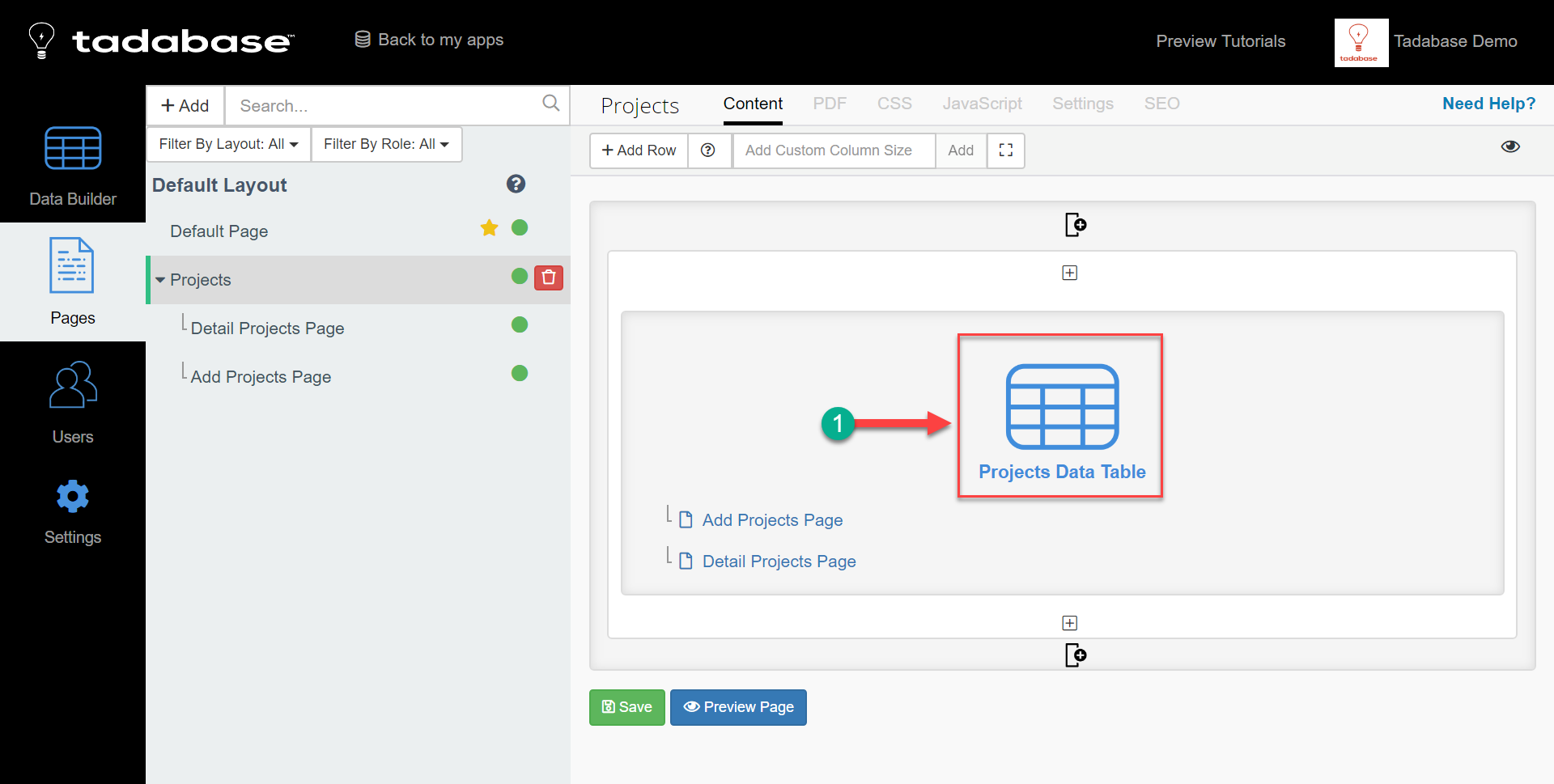This screenshot has height=784, width=1554.
Task: Click the search magnifier icon
Action: click(x=551, y=104)
